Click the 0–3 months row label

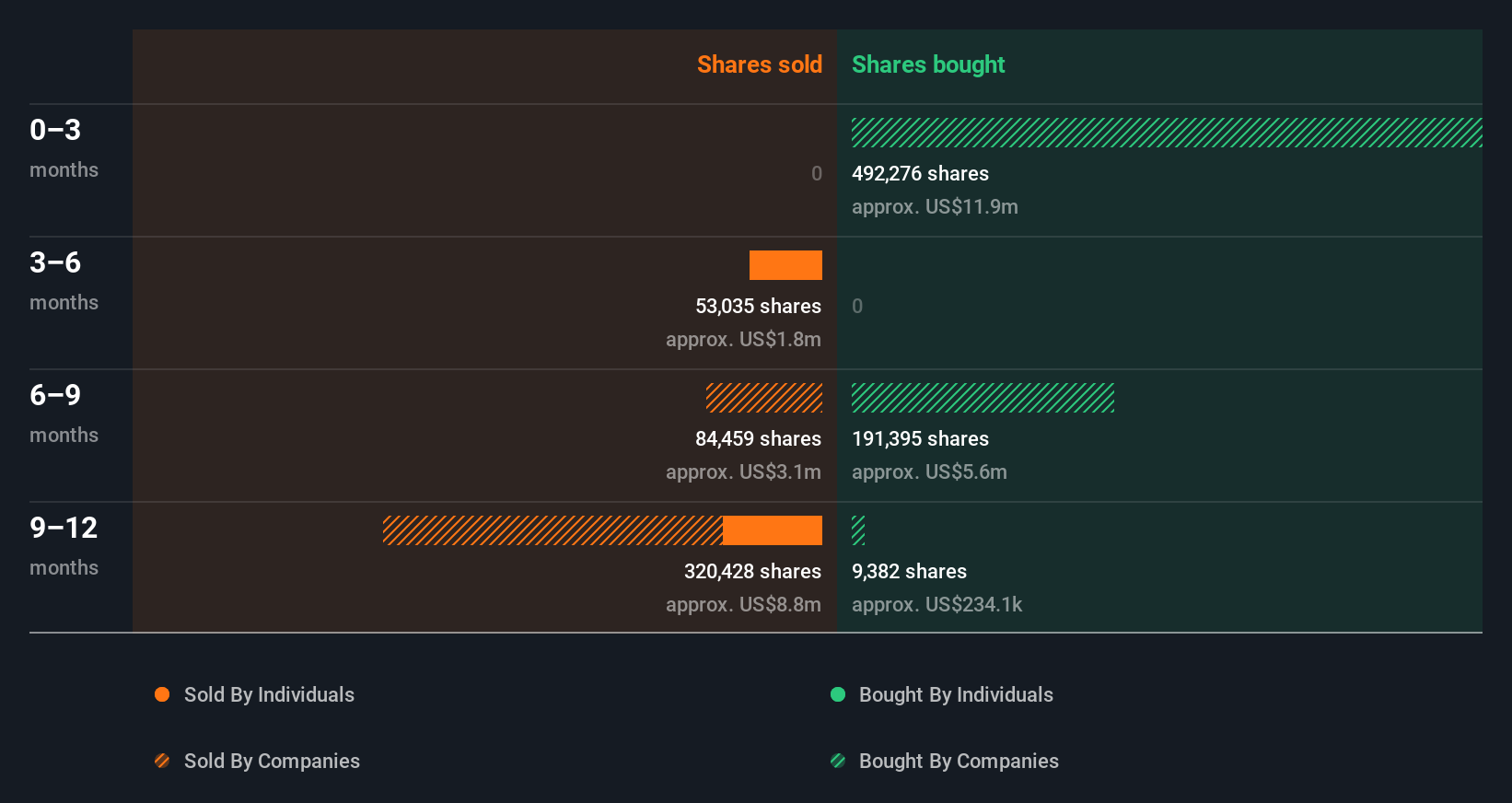click(64, 148)
